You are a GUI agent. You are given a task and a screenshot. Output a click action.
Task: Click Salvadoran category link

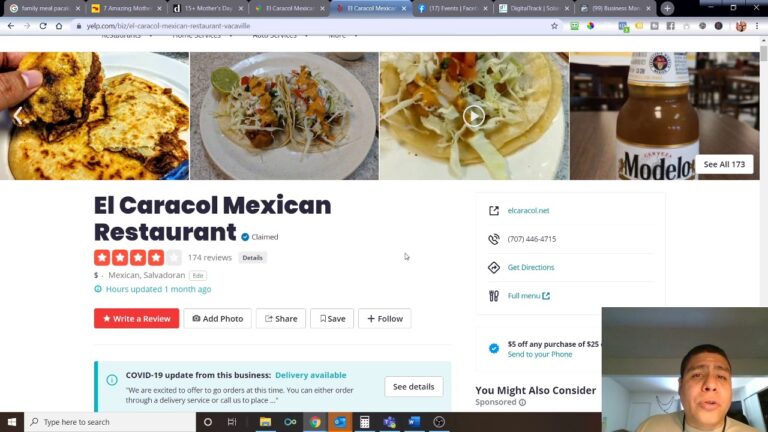pos(165,275)
